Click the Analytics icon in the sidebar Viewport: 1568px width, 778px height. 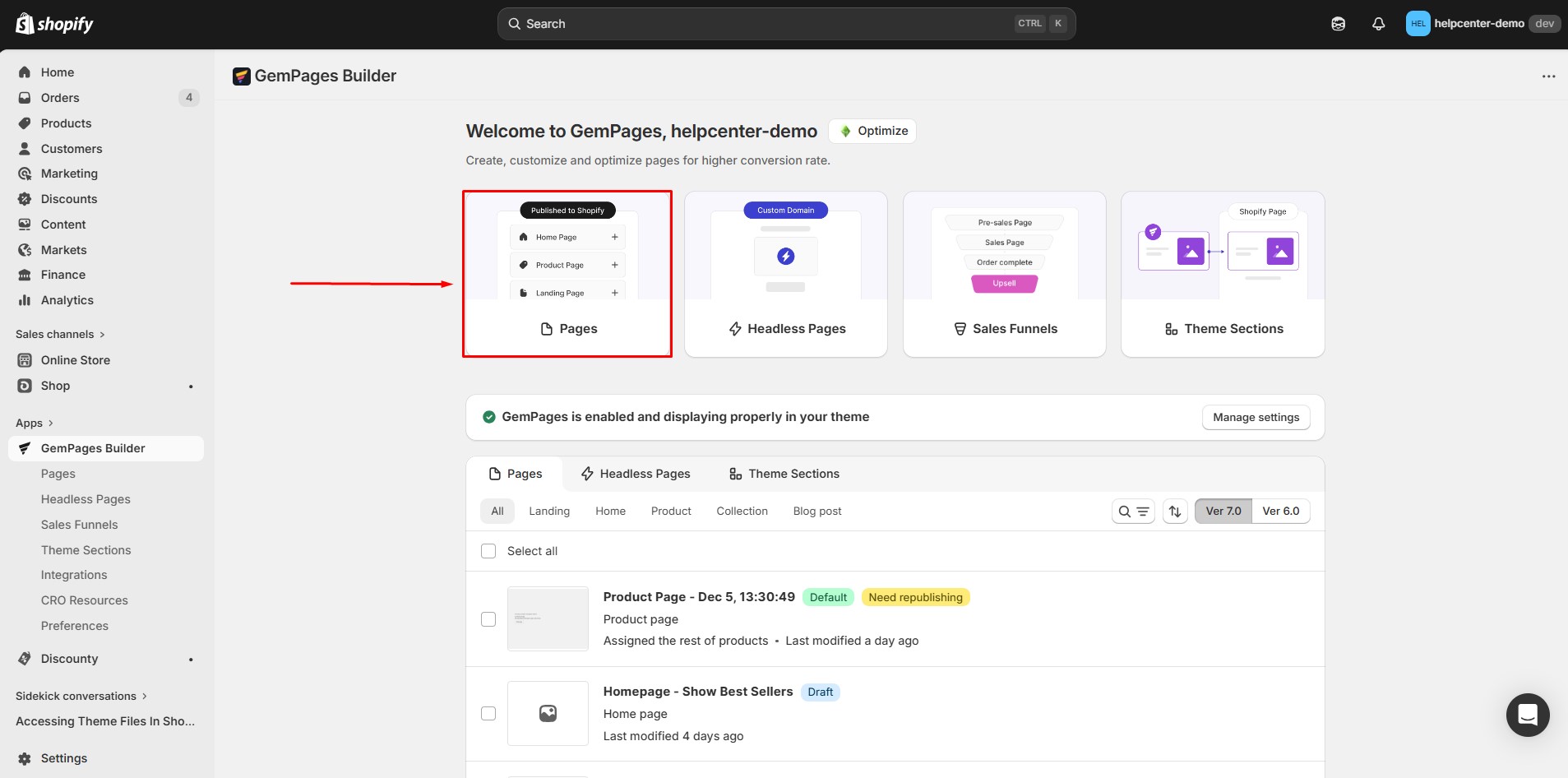25,300
